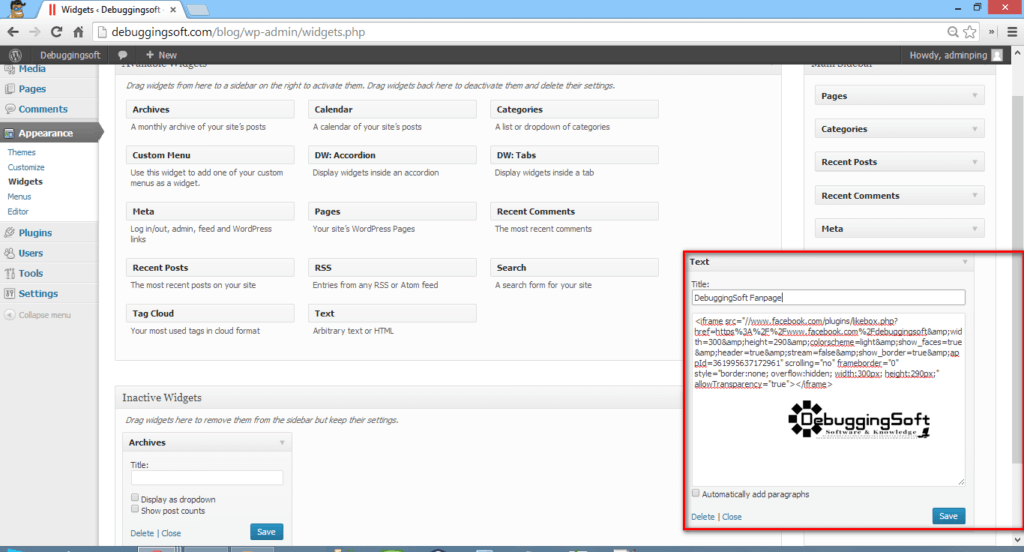This screenshot has width=1024, height=552.
Task: Click the Tools icon in sidebar
Action: click(x=10, y=273)
